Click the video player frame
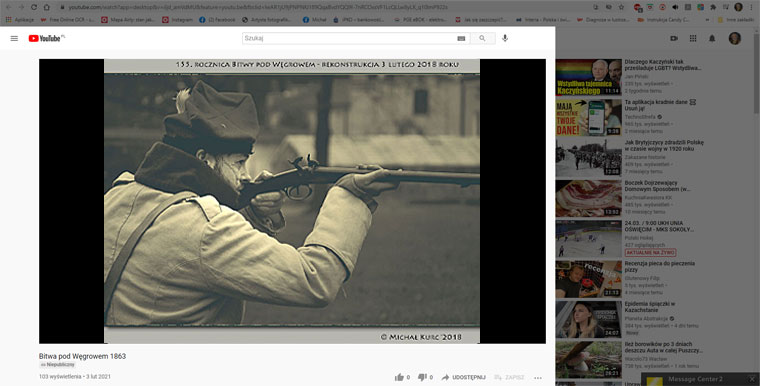The height and width of the screenshot is (386, 760). click(292, 201)
